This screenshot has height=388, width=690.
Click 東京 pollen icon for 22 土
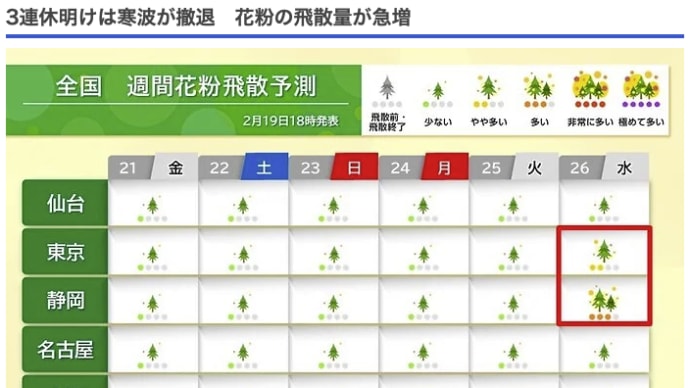pos(243,258)
